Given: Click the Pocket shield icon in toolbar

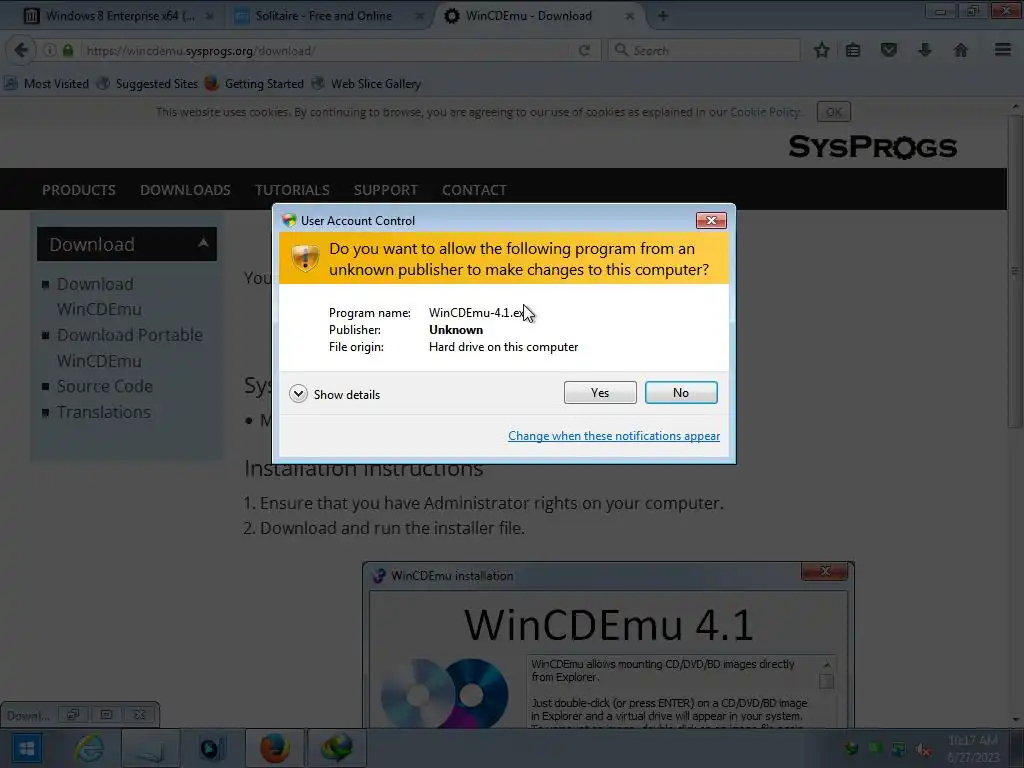Looking at the screenshot, I should point(889,50).
